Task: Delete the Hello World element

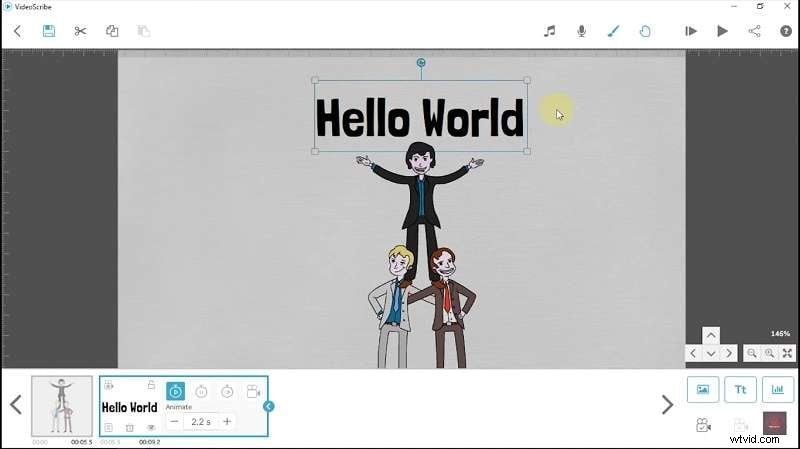Action: pyautogui.click(x=130, y=428)
